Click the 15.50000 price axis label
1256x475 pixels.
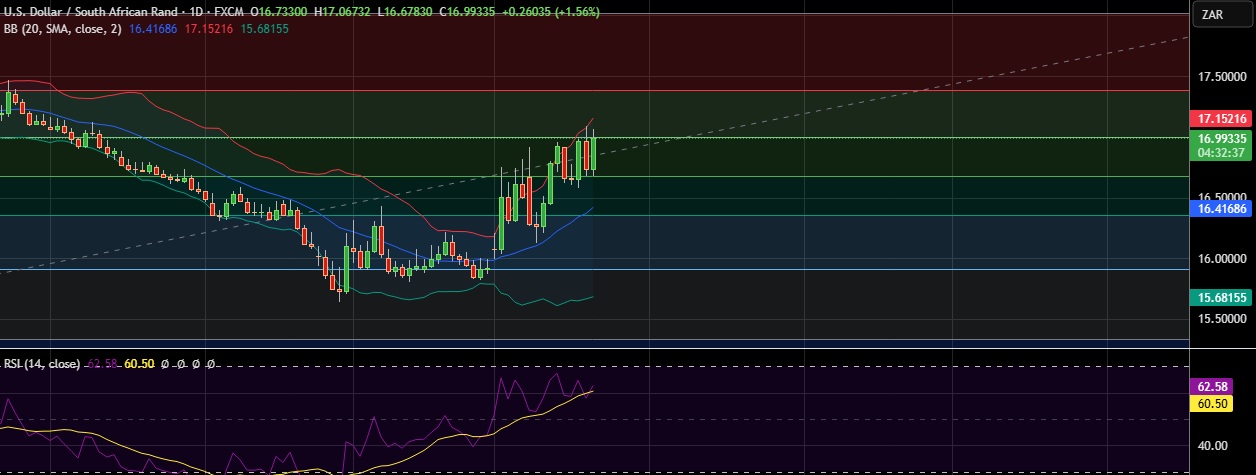coord(1223,318)
